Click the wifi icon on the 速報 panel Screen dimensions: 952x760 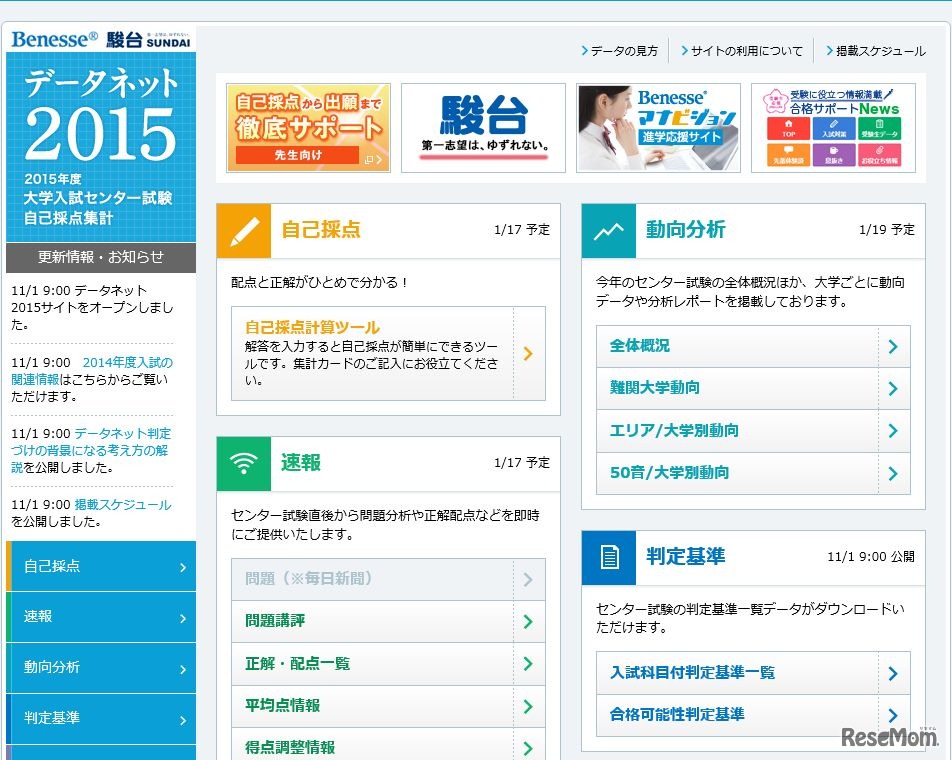(x=243, y=464)
